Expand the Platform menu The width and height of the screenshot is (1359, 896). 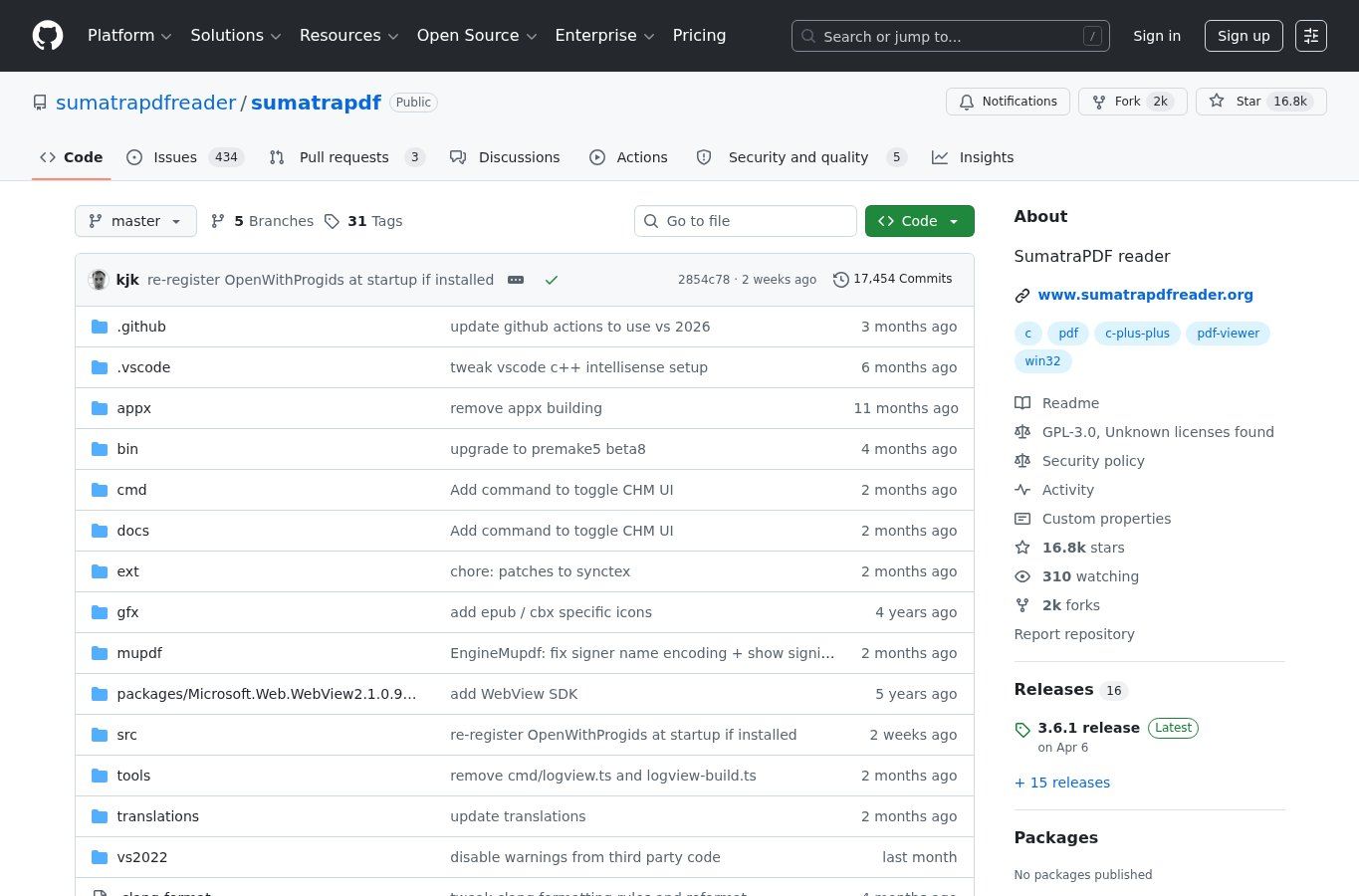point(129,36)
